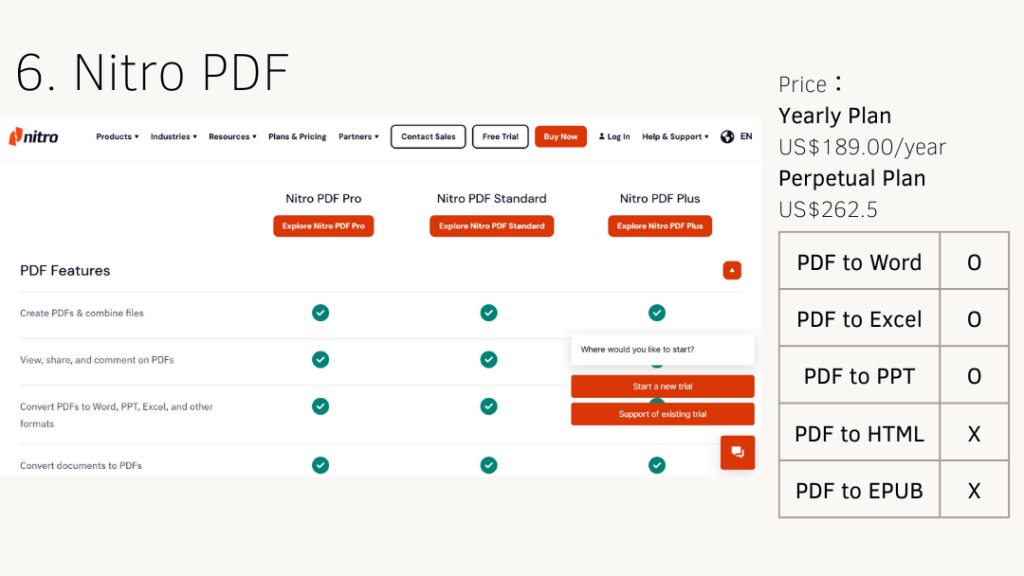Click the PDF Features heading
1024x576 pixels.
(65, 270)
